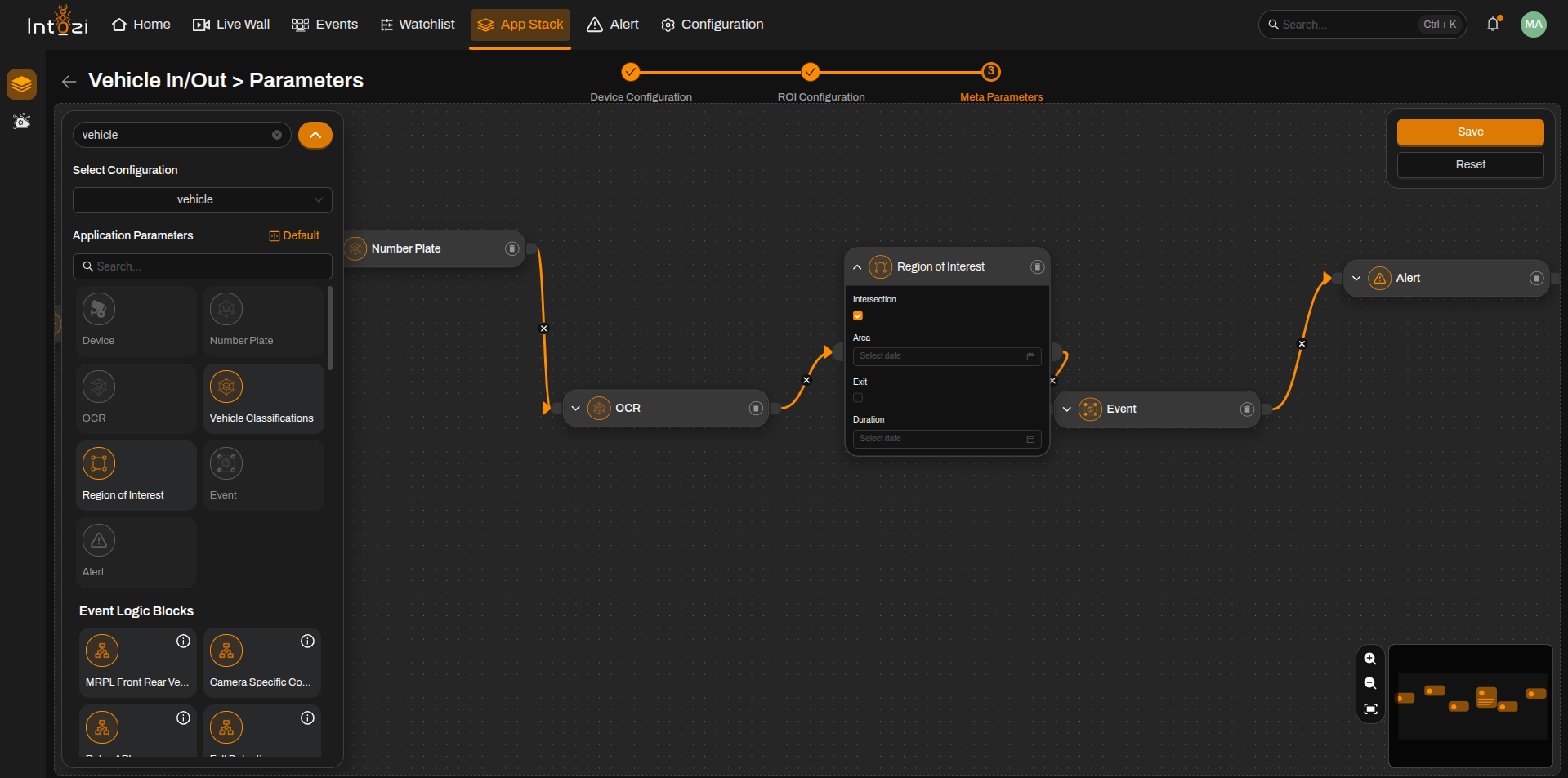
Task: Open the notifications bell
Action: pyautogui.click(x=1493, y=25)
